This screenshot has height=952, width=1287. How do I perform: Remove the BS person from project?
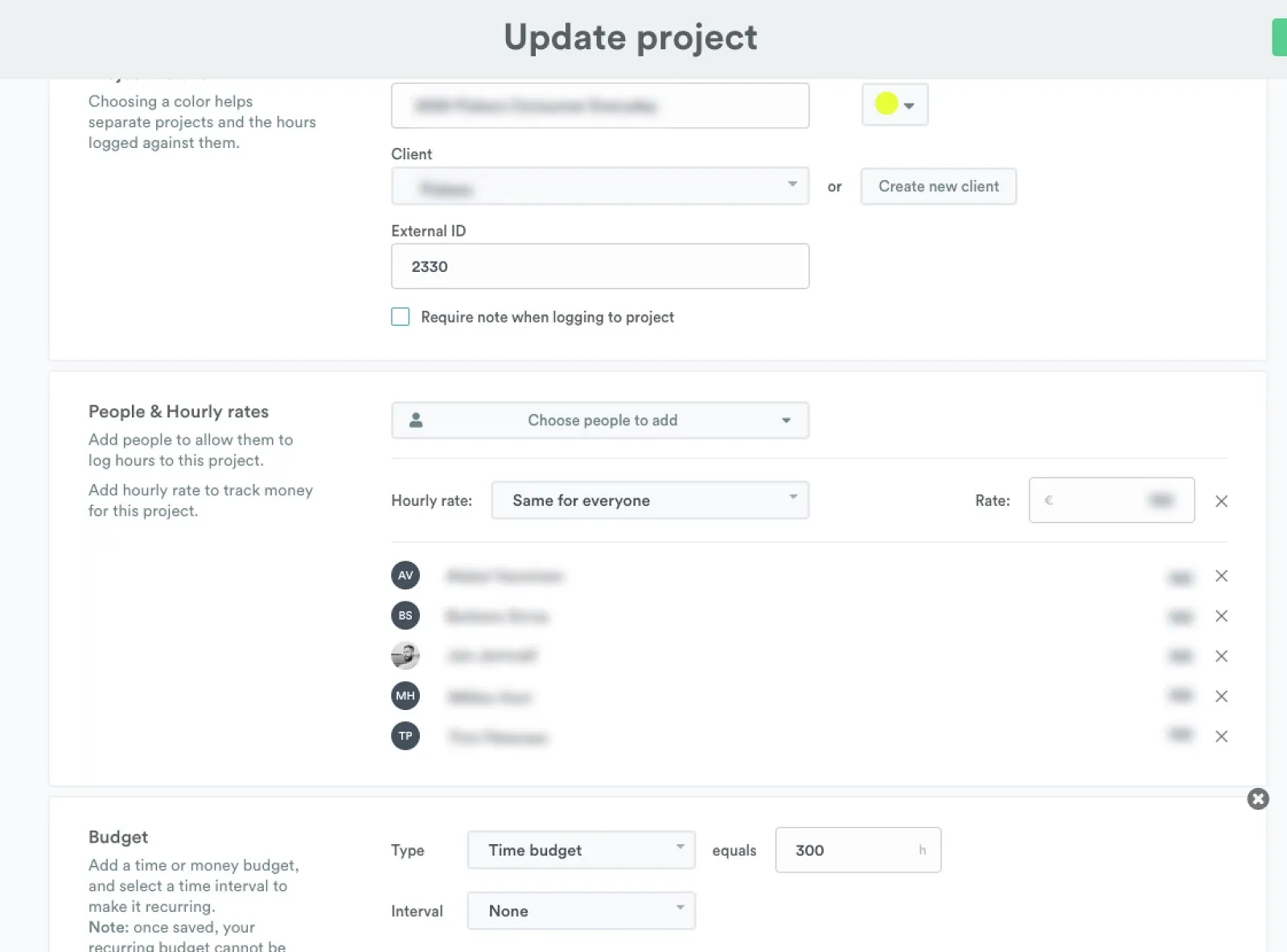click(1221, 616)
